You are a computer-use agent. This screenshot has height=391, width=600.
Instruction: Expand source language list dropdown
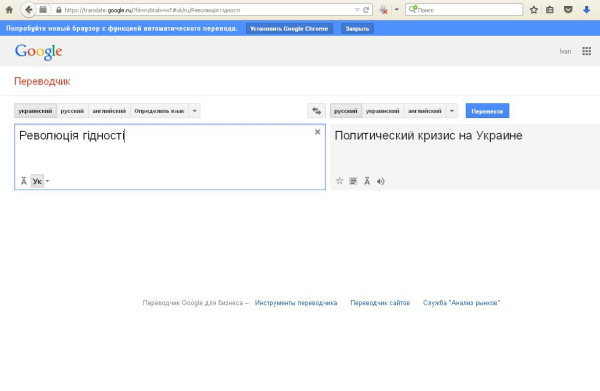coord(194,111)
